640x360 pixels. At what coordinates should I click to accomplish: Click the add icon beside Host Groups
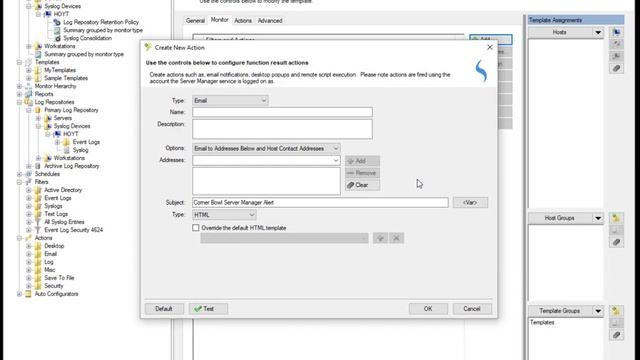point(616,218)
